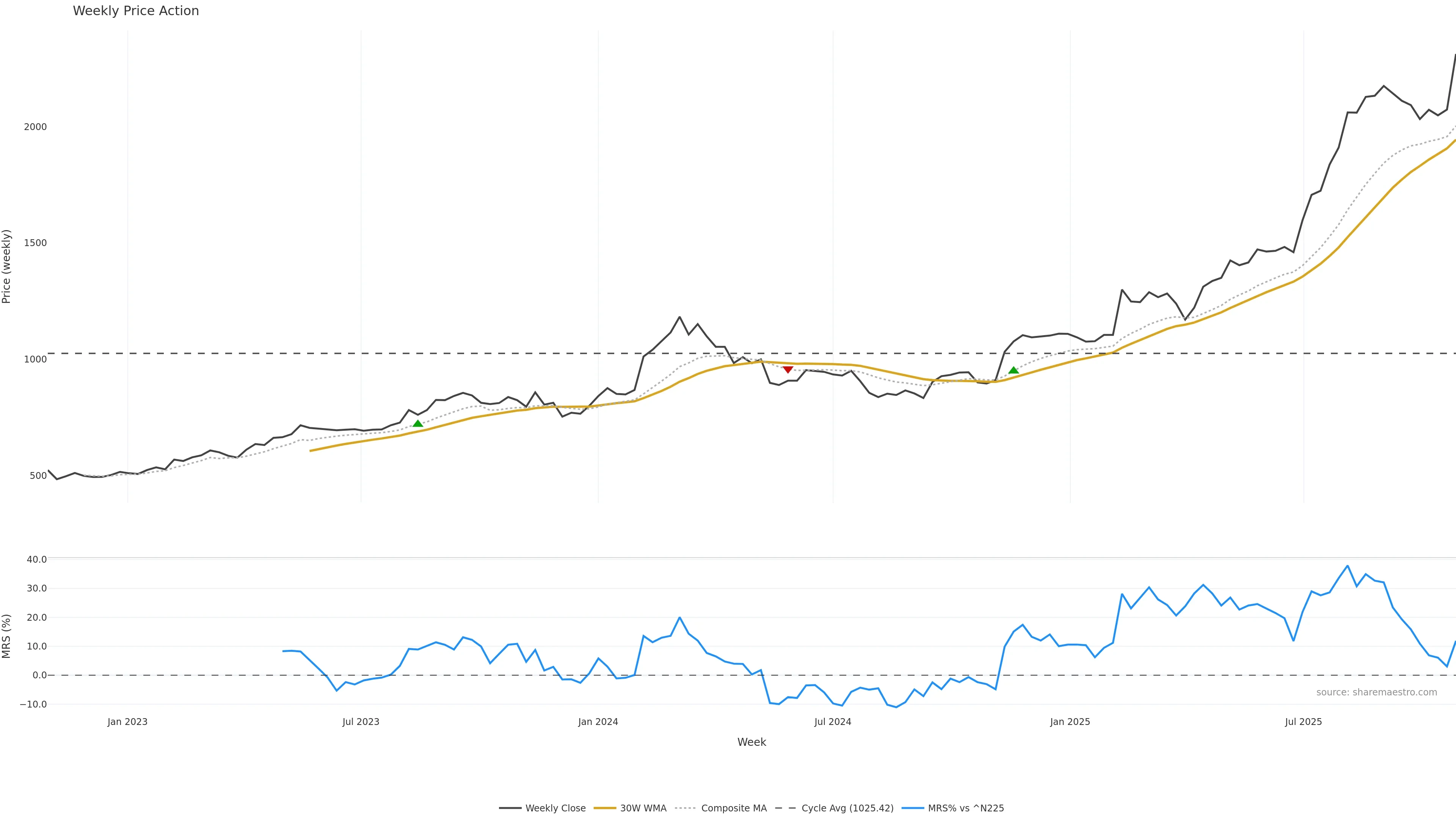
Task: Click the green up-triangle marker in late 2024
Action: click(x=1014, y=370)
